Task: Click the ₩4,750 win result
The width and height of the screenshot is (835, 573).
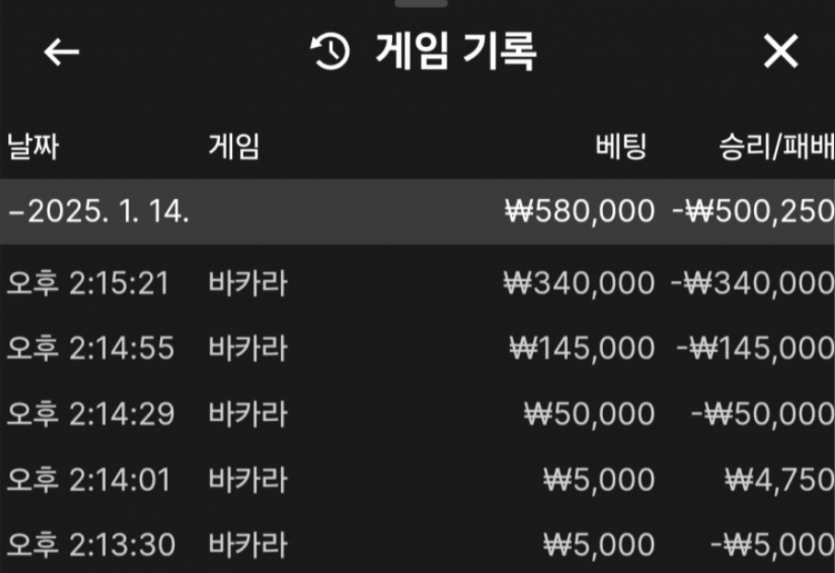Action: (x=780, y=480)
